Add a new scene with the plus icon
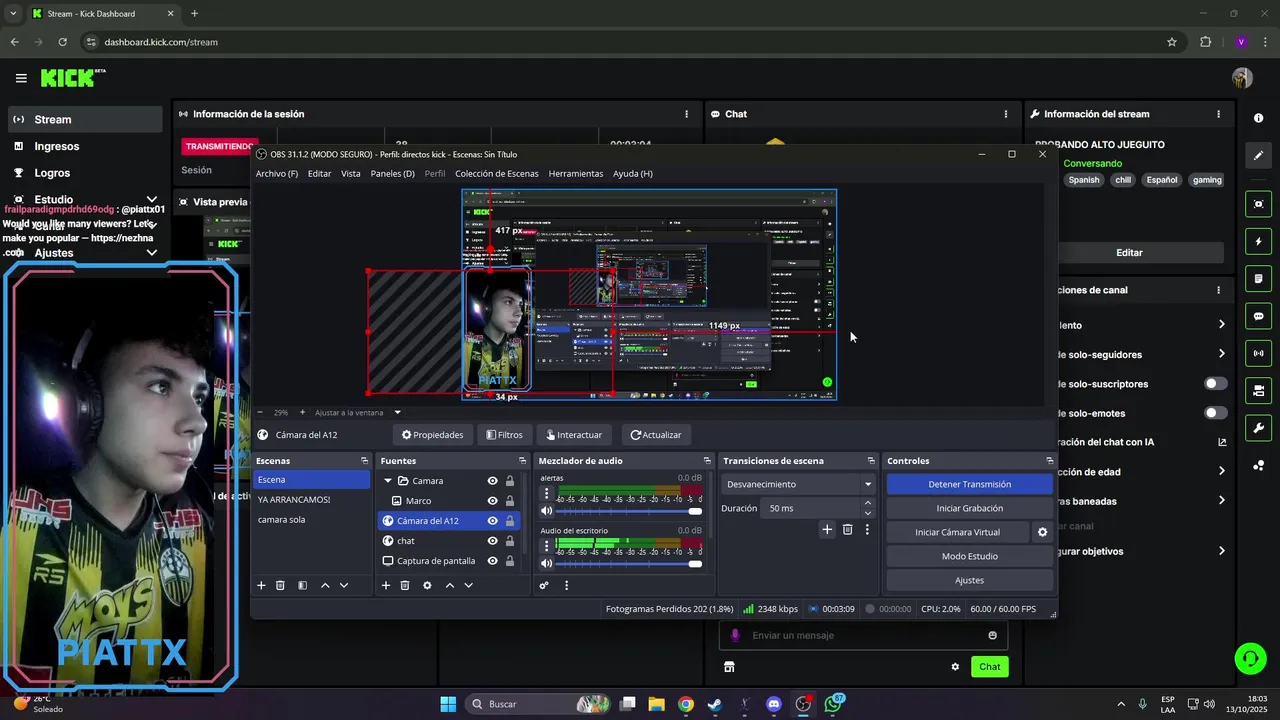1280x720 pixels. pyautogui.click(x=262, y=585)
